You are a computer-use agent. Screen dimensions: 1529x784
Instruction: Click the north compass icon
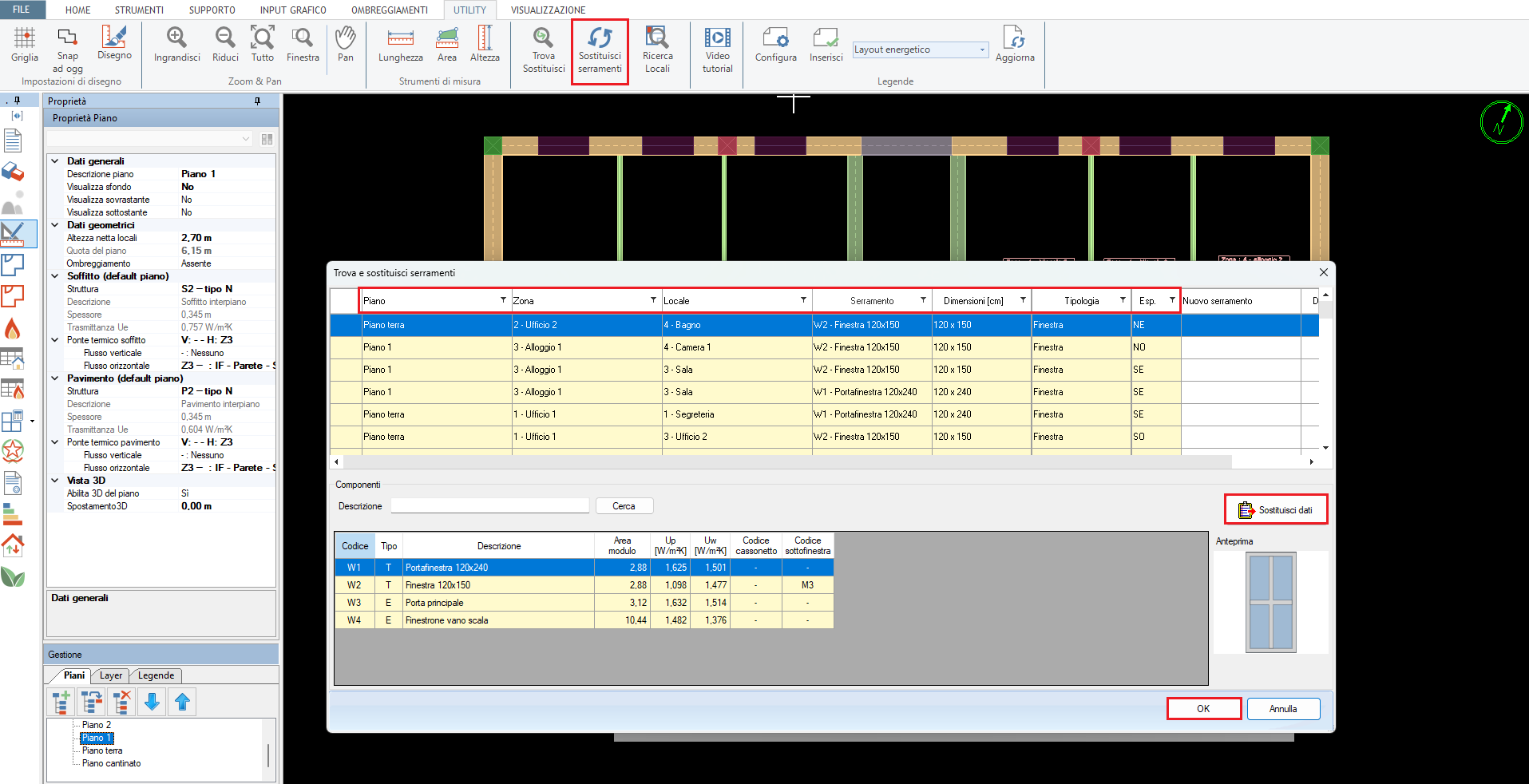click(1501, 122)
